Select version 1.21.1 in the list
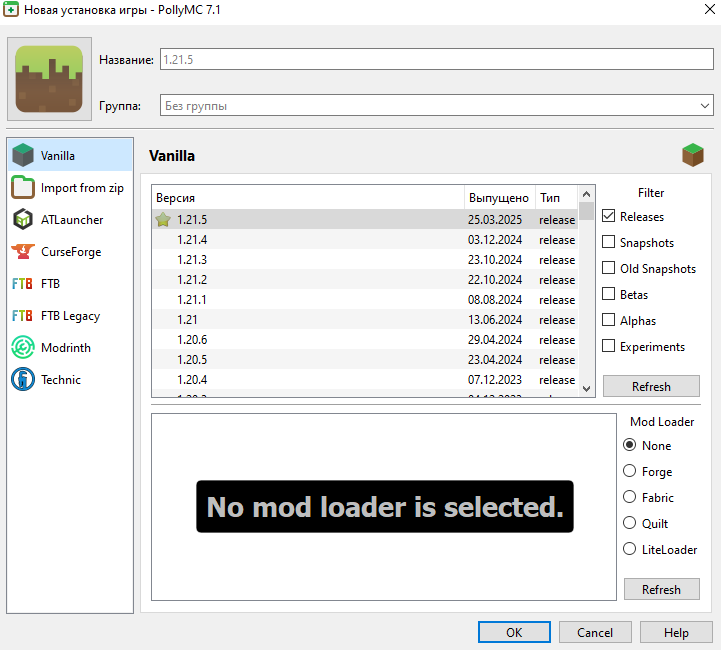 tap(365, 299)
